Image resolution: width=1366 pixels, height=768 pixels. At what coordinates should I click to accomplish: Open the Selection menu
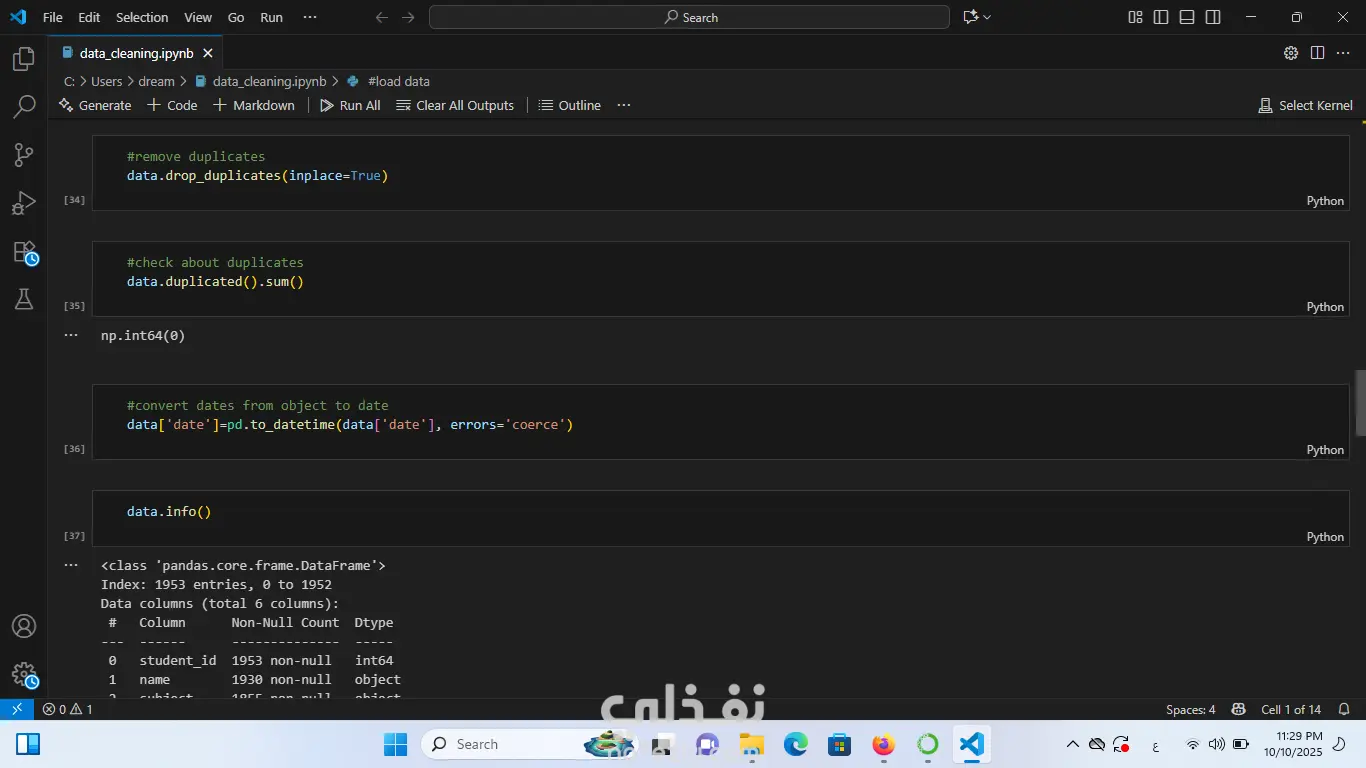tap(142, 17)
